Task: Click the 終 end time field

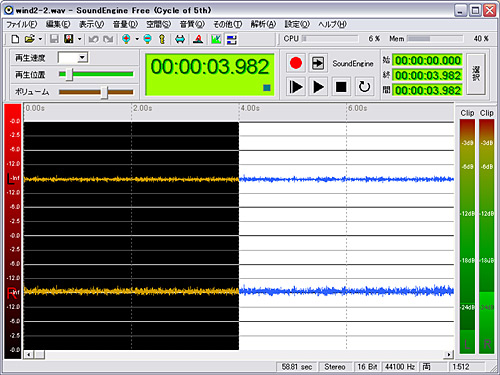Action: click(x=428, y=75)
